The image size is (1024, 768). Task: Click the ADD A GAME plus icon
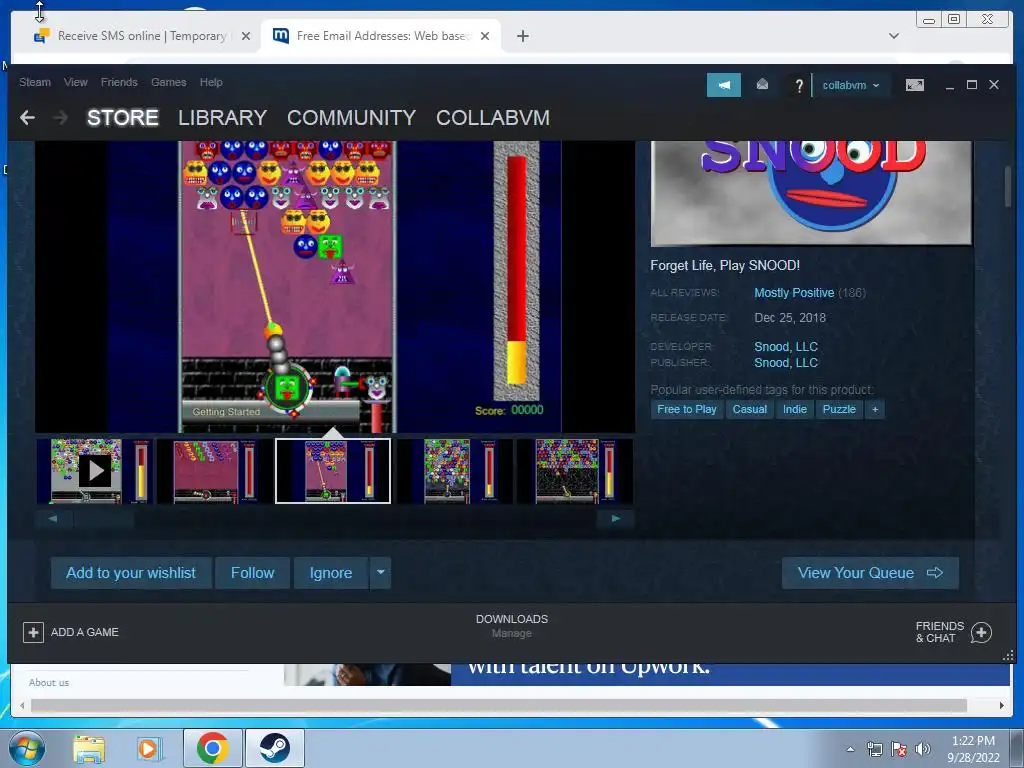pyautogui.click(x=33, y=632)
